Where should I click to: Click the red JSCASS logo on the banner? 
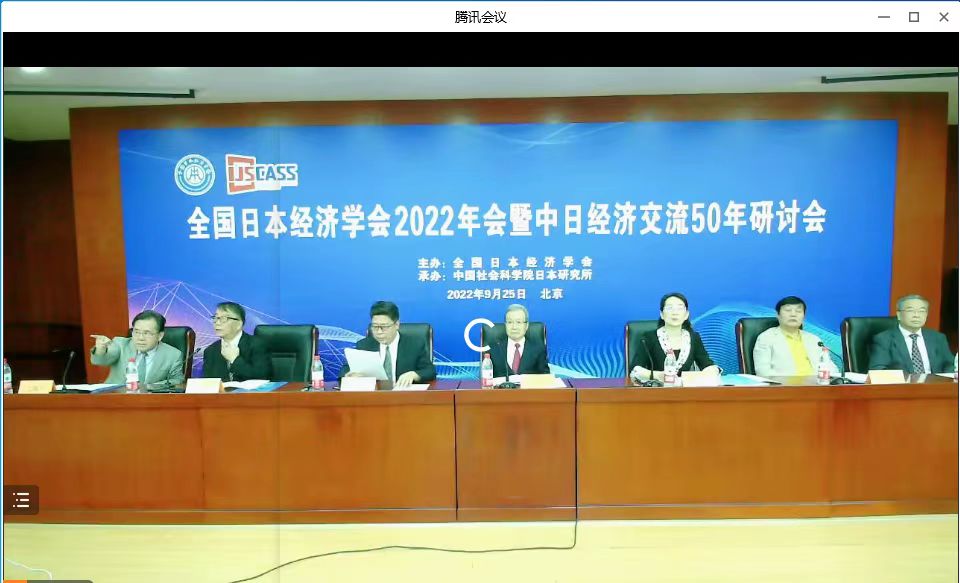(261, 174)
